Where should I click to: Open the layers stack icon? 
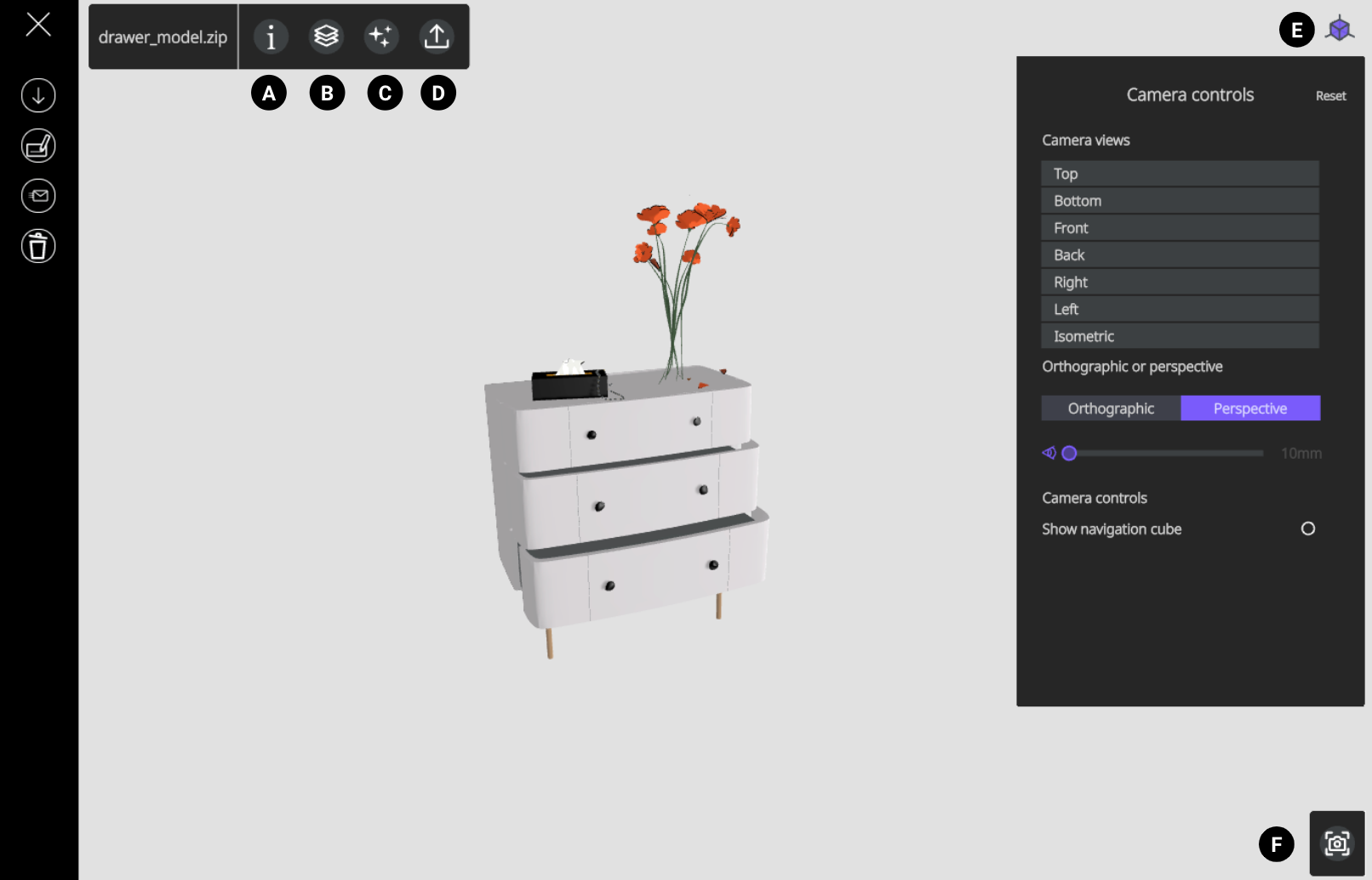(x=326, y=37)
